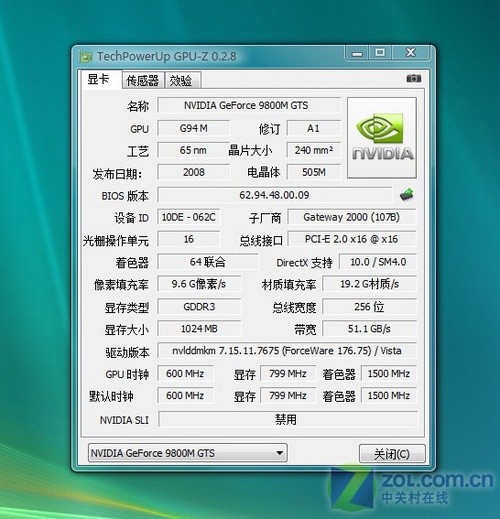Click the camera screenshot icon
Viewport: 500px width, 519px height.
coord(414,79)
